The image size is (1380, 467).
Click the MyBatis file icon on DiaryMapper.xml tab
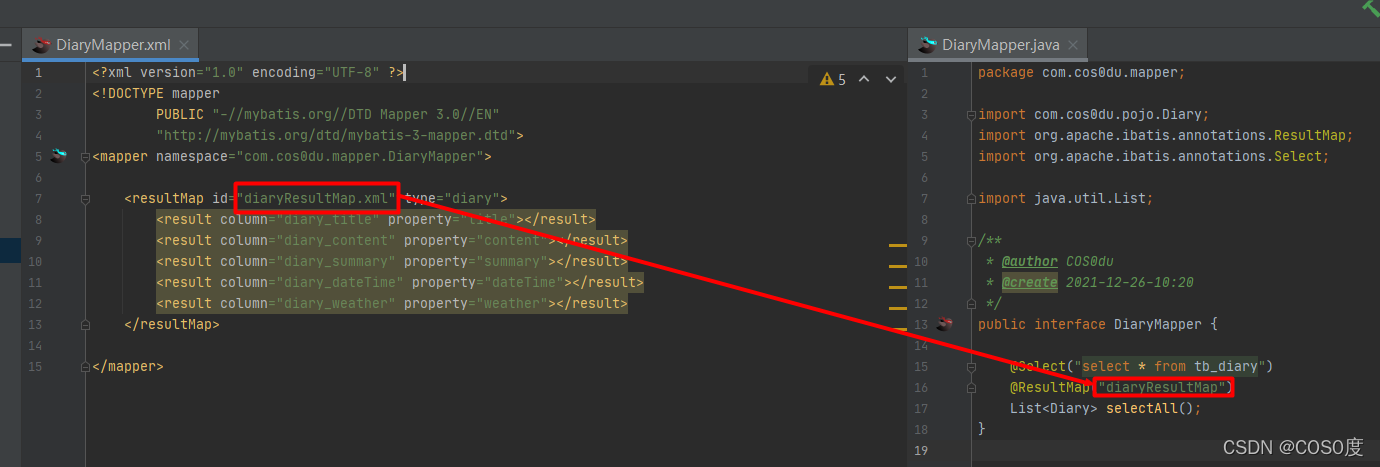click(41, 45)
